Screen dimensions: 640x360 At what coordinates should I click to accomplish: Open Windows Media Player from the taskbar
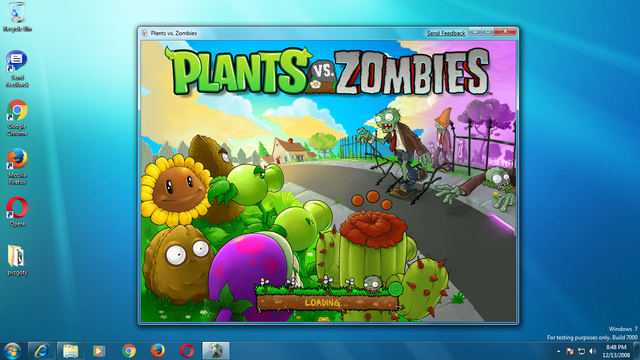pos(99,351)
